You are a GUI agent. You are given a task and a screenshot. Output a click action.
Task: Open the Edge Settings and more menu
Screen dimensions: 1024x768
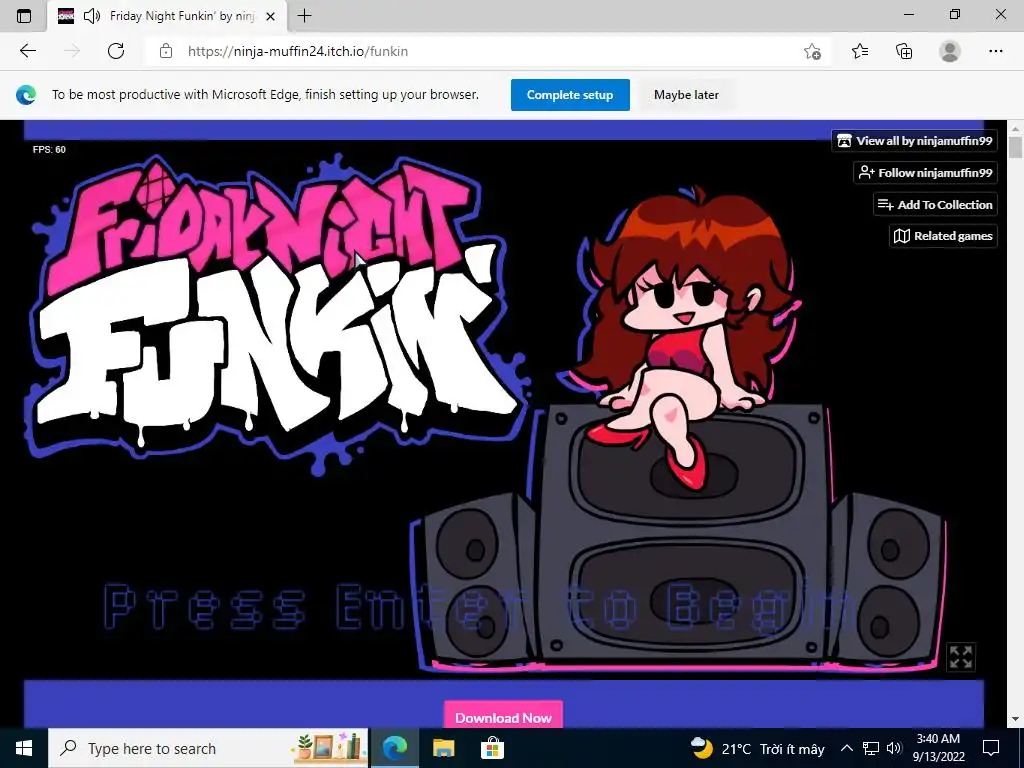[x=995, y=51]
